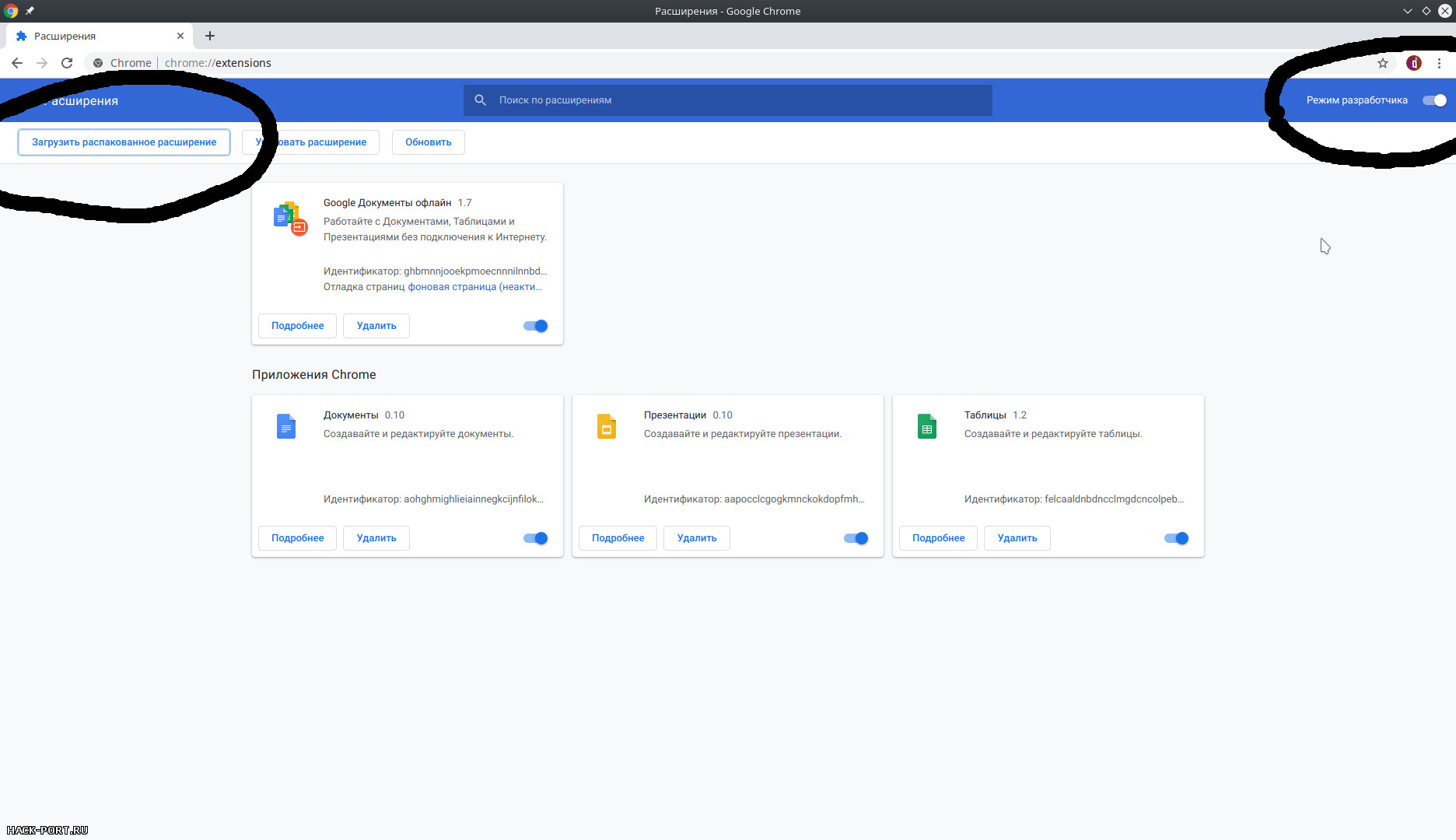
Task: Click the browser forward arrow
Action: point(42,63)
